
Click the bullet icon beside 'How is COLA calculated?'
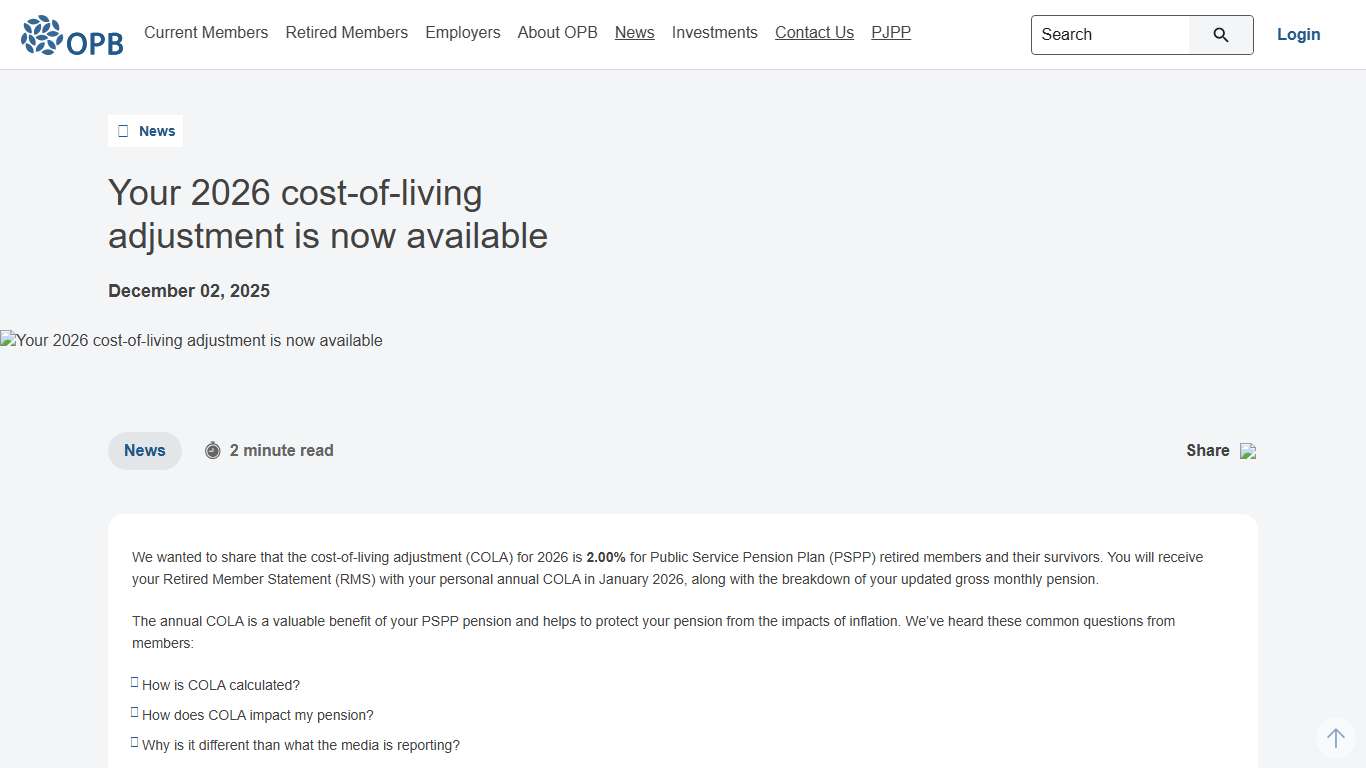[x=134, y=682]
